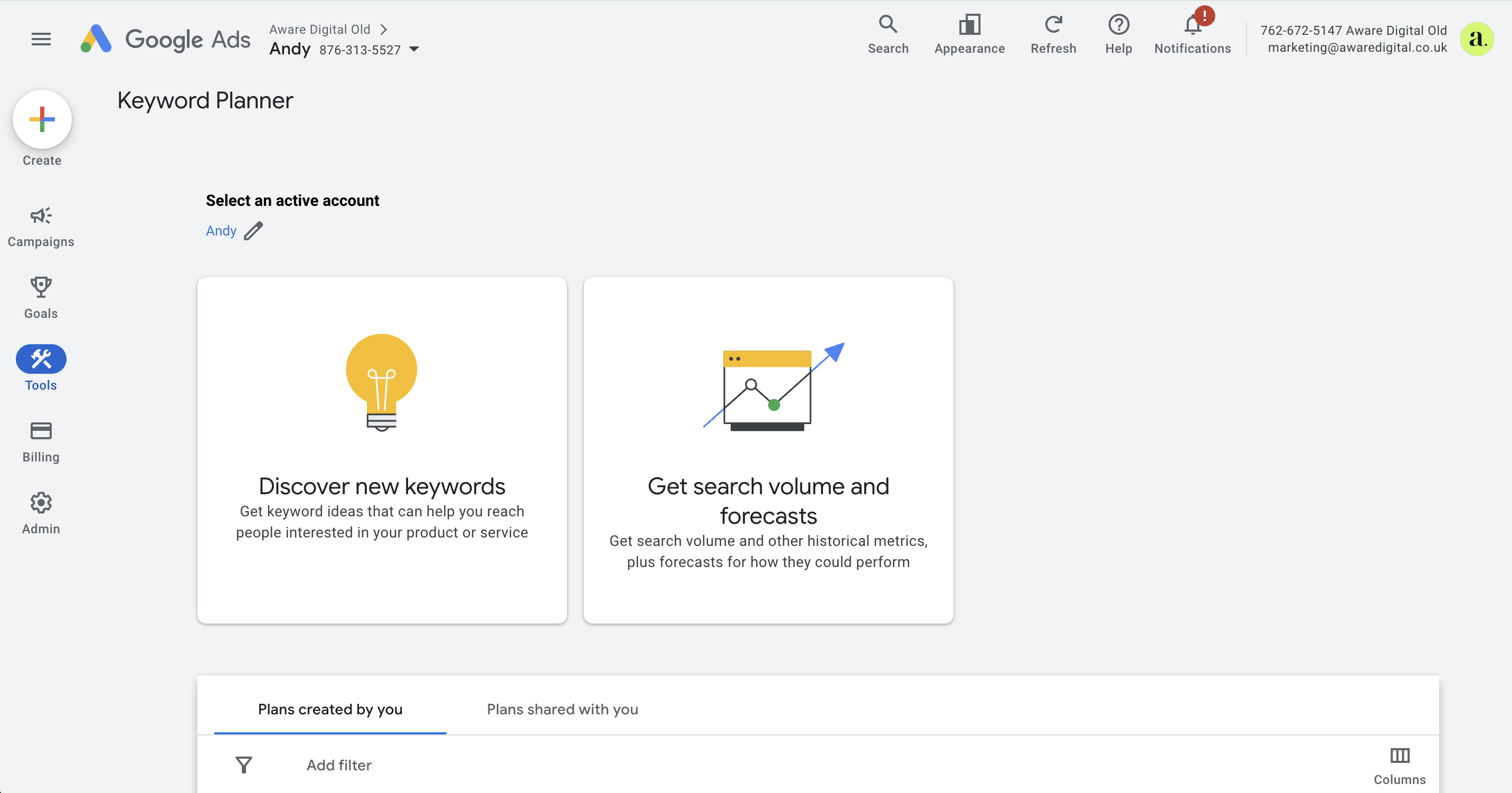Click account ID 876-313-5527

[360, 50]
